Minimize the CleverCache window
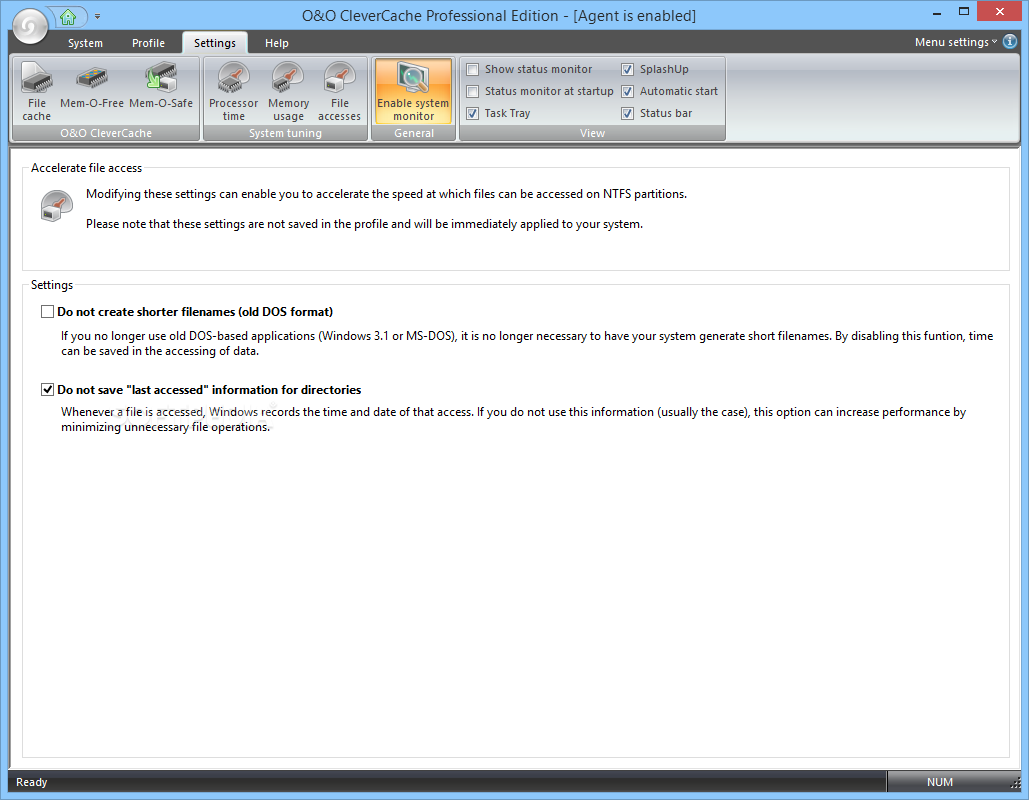This screenshot has height=800, width=1029. 937,12
